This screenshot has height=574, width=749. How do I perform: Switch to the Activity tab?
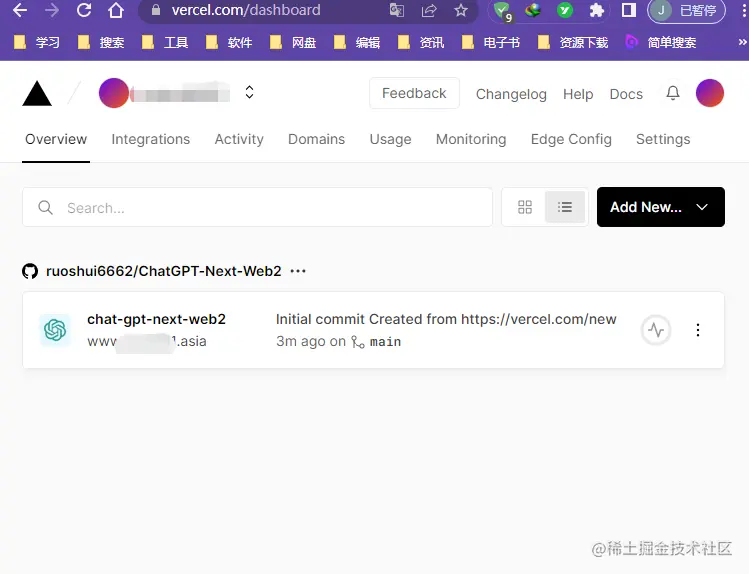pyautogui.click(x=239, y=139)
